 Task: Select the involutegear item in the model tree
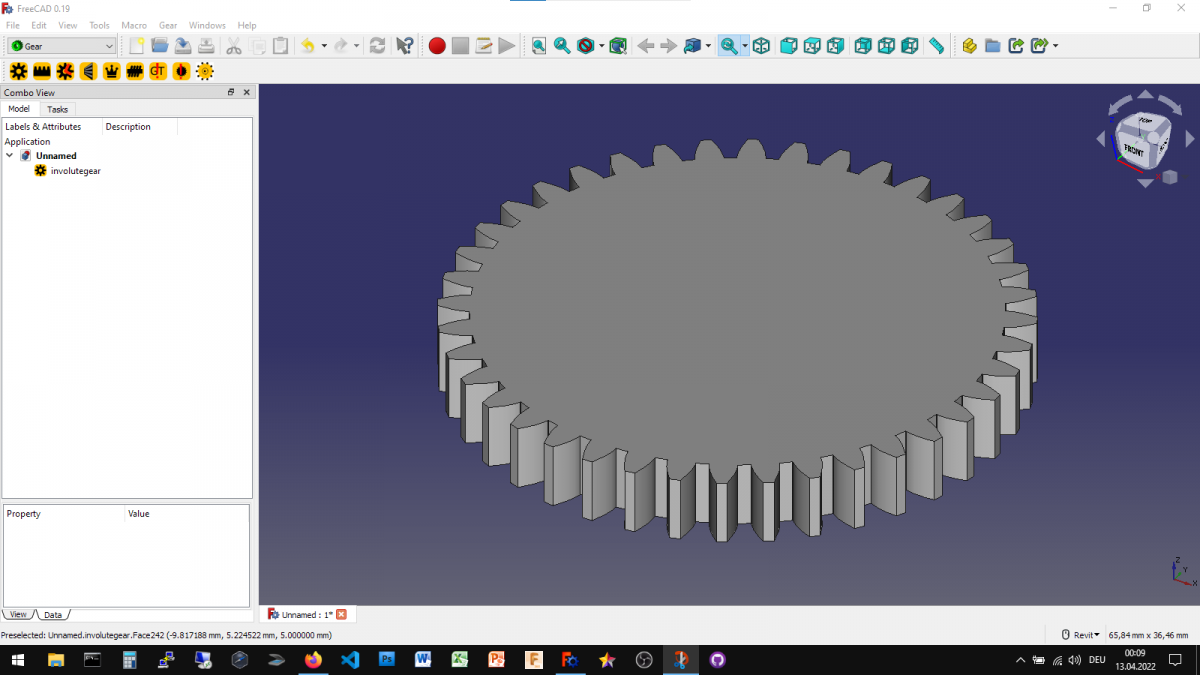tap(74, 170)
